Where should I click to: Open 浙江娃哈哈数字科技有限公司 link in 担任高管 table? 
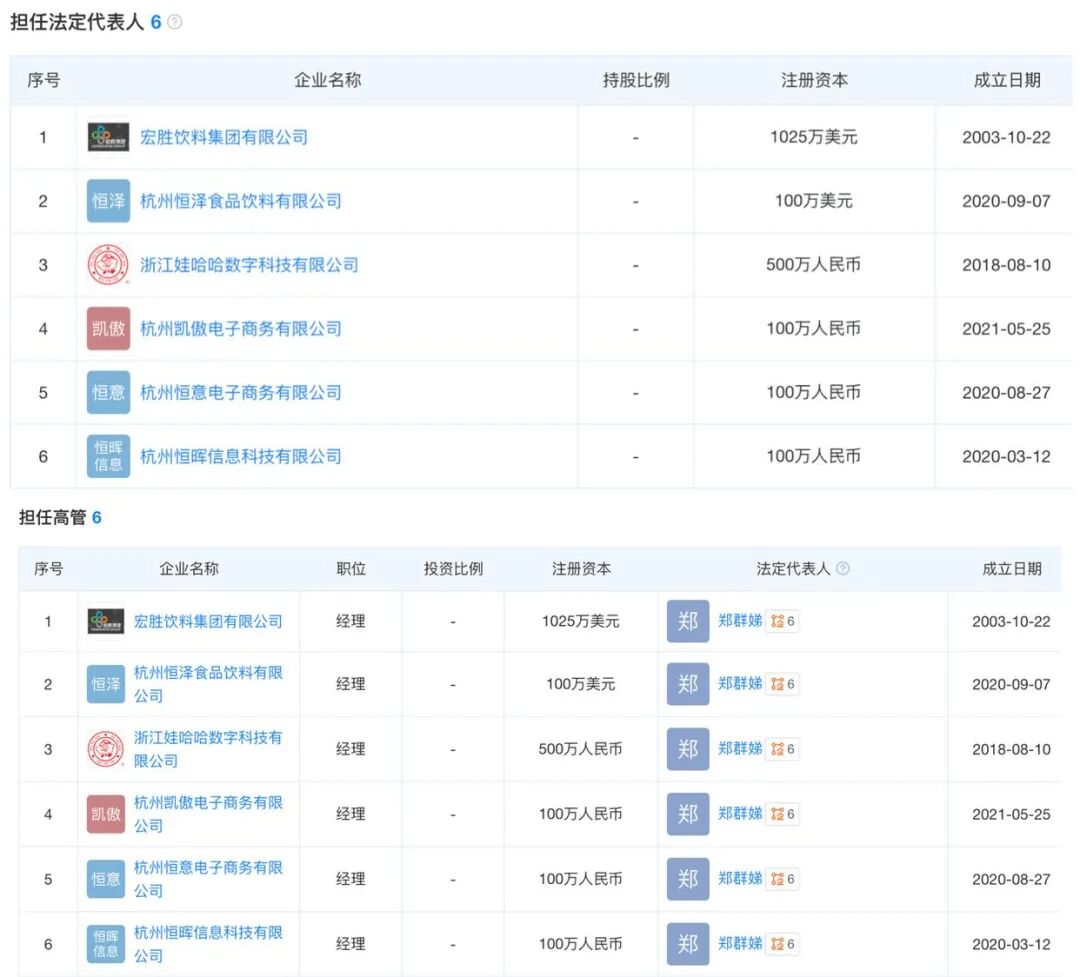pyautogui.click(x=208, y=749)
